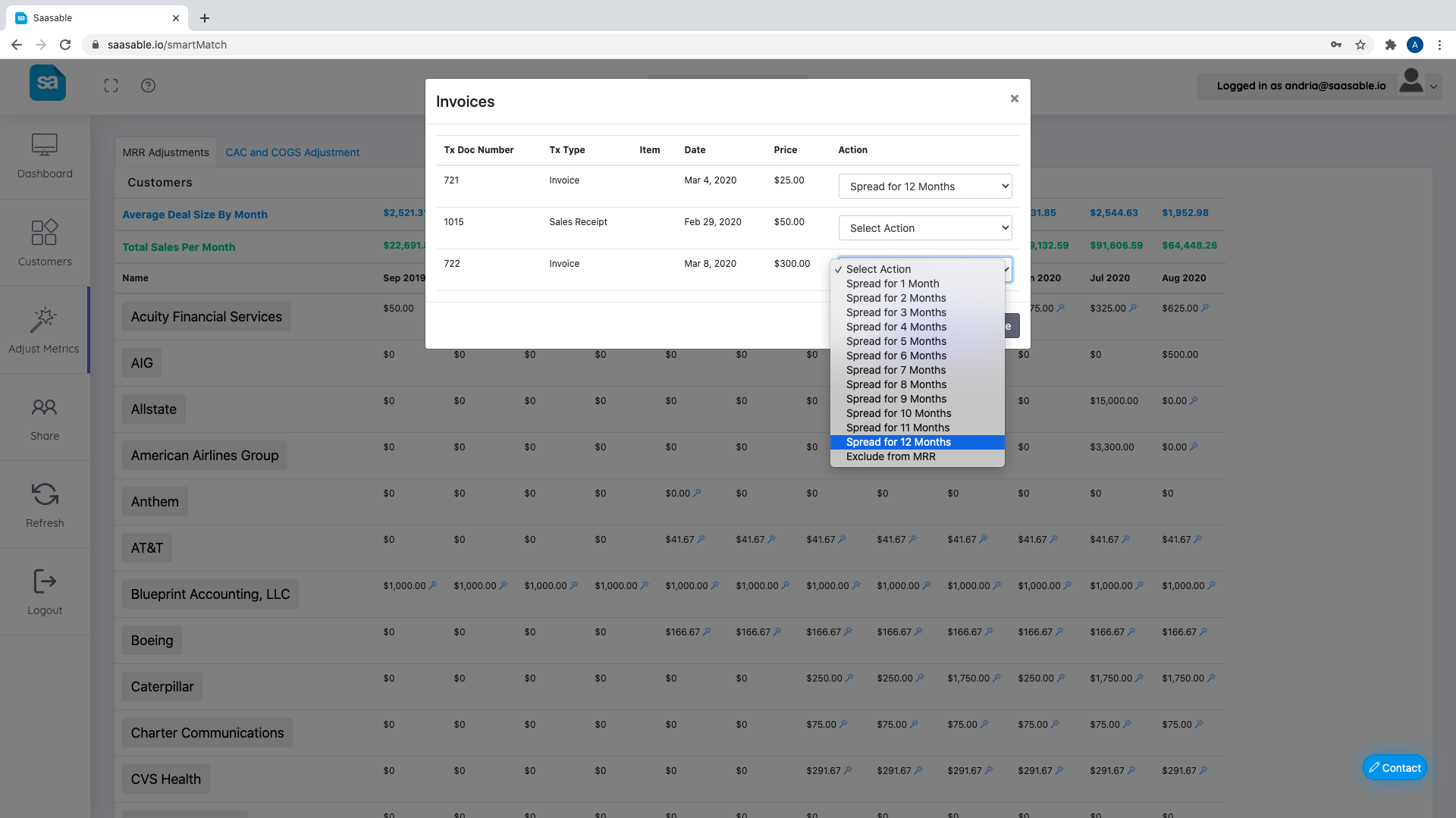This screenshot has width=1456, height=818.
Task: Click the Saasable logo icon
Action: pos(47,83)
